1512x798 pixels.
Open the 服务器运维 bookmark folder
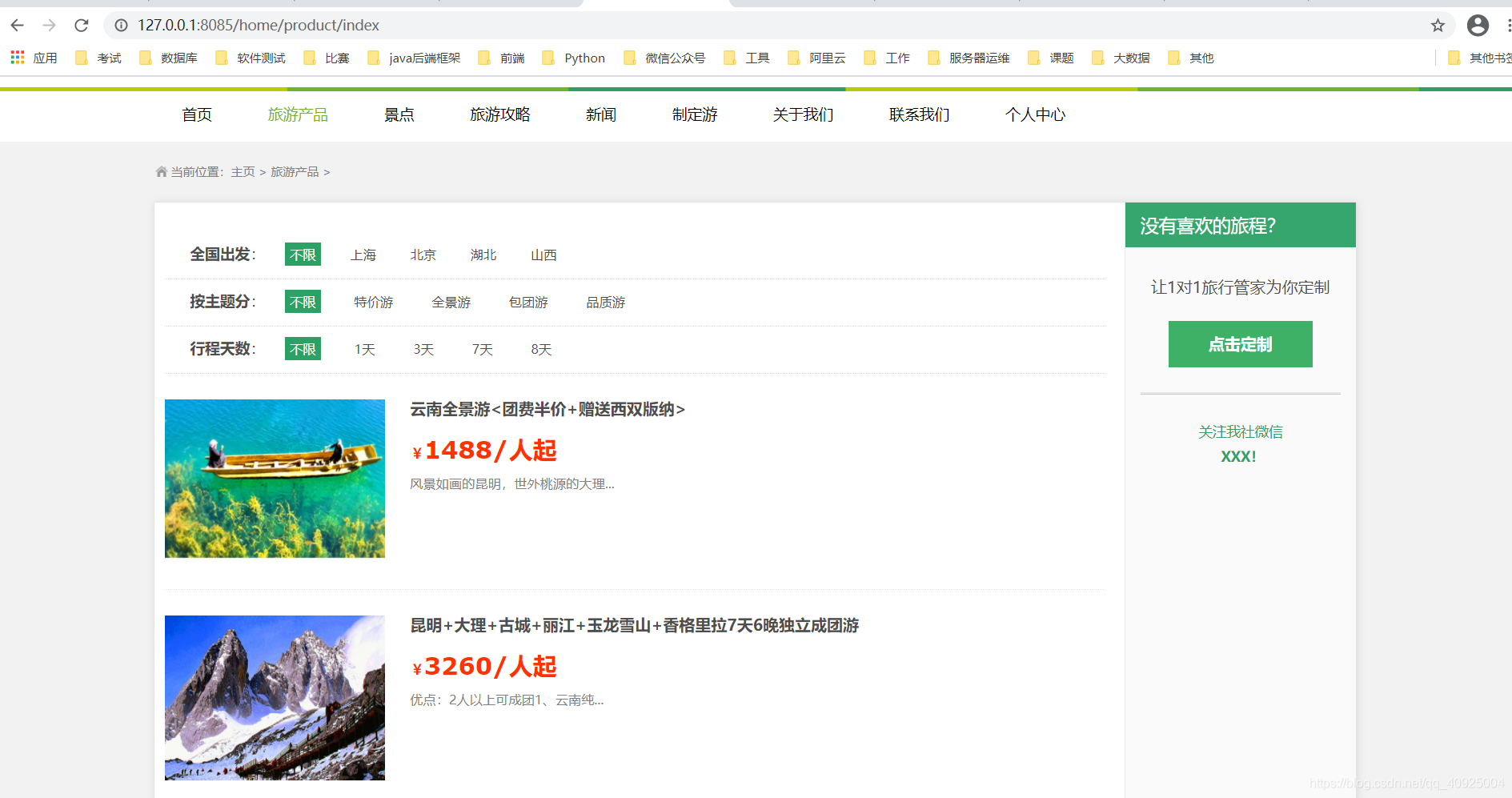tap(969, 58)
